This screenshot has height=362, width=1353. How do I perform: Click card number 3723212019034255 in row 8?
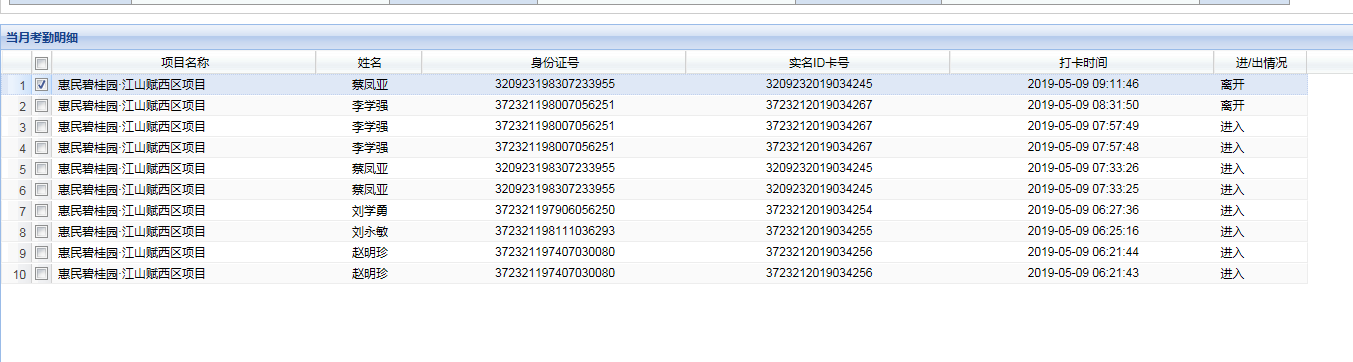[x=819, y=232]
